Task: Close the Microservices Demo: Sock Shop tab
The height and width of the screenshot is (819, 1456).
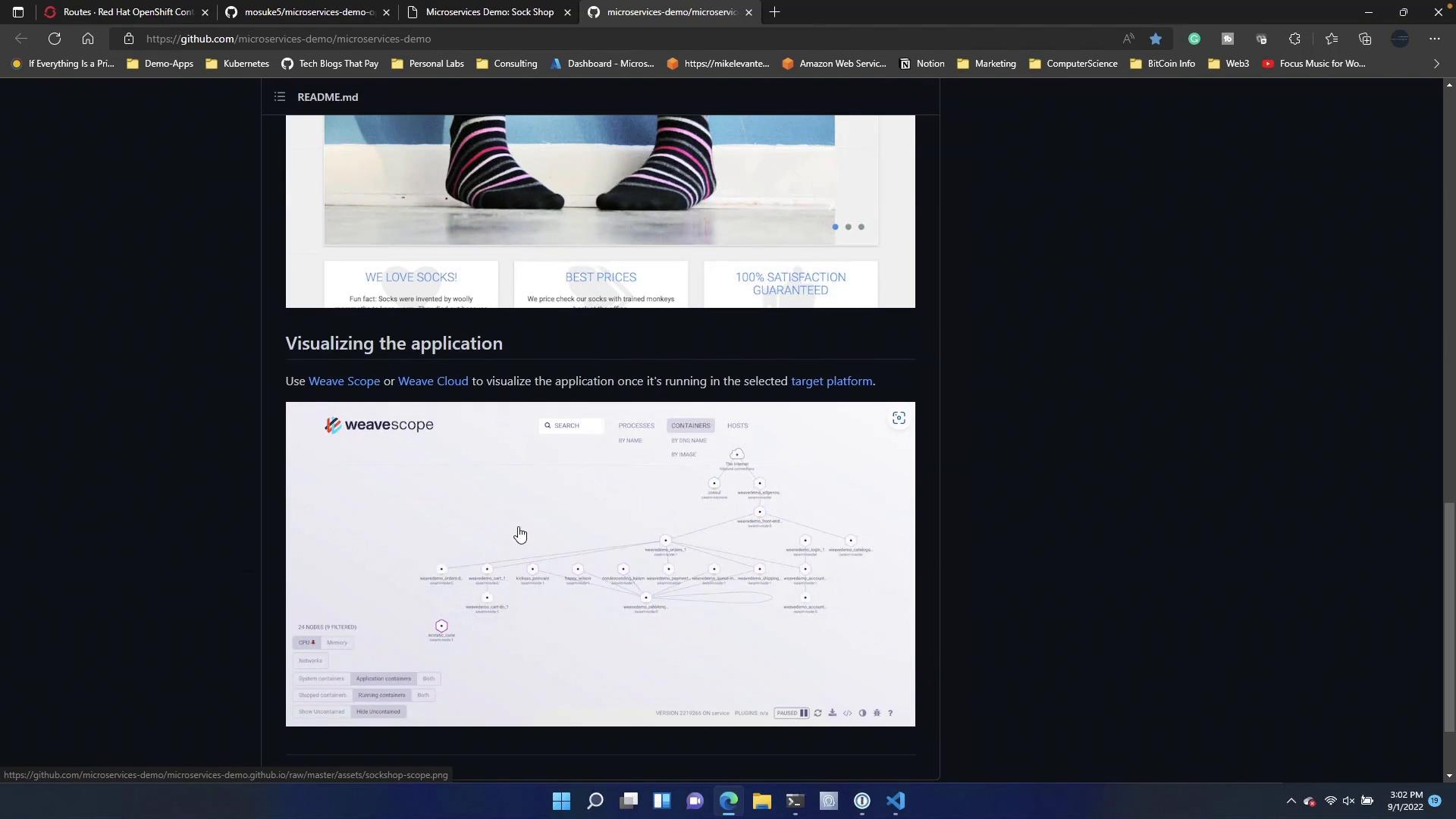Action: [x=567, y=12]
